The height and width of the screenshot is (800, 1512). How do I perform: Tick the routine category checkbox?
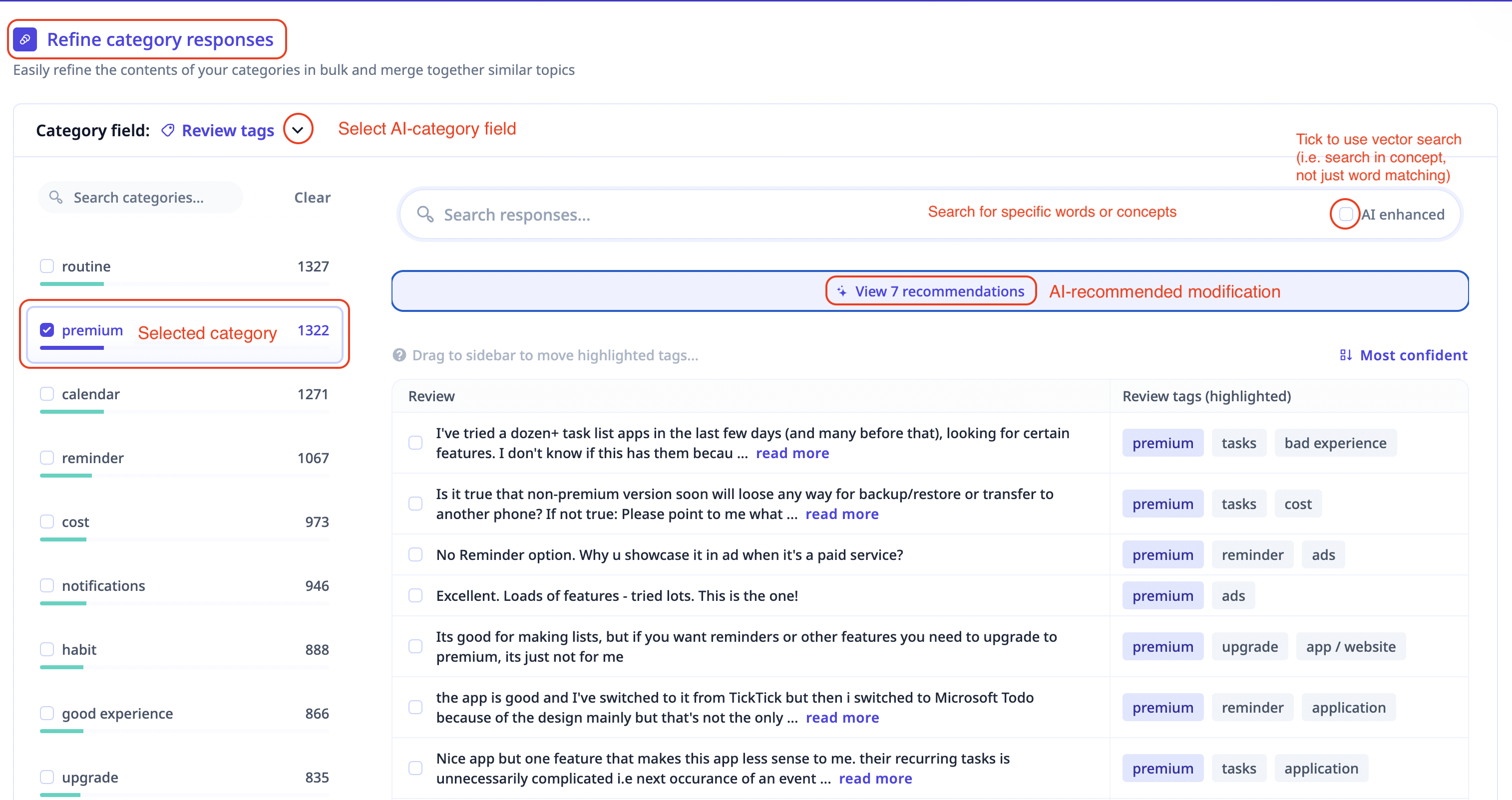pos(47,267)
